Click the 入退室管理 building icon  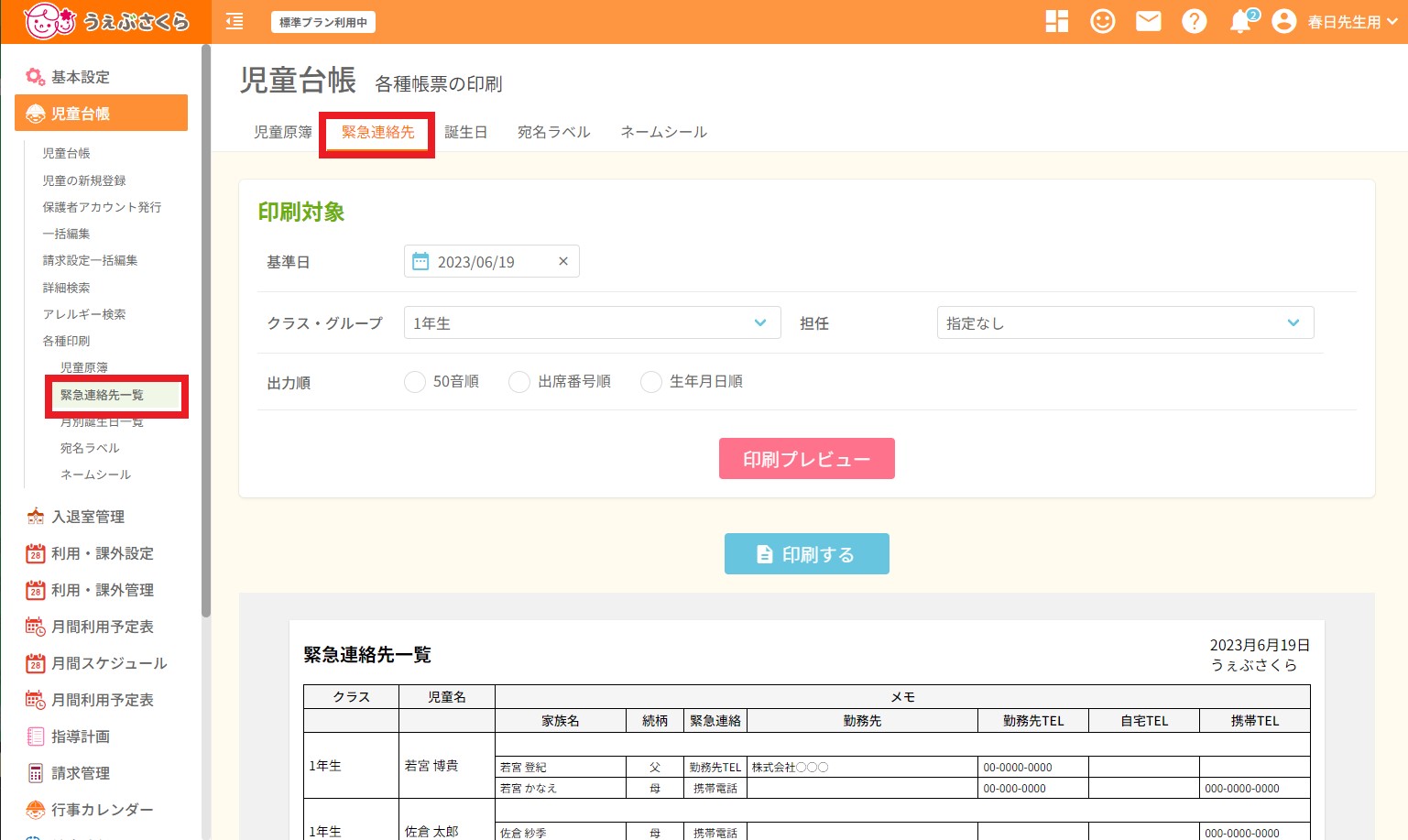[35, 517]
